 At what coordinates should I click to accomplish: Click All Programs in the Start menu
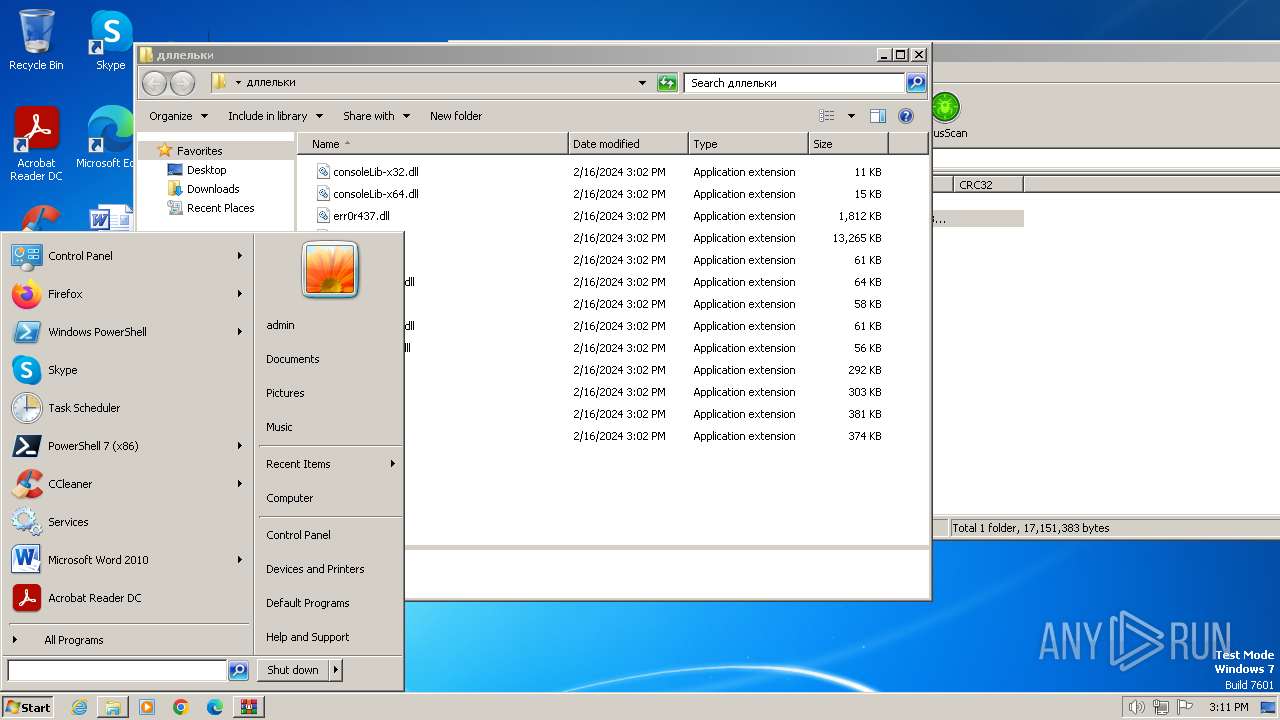coord(127,640)
